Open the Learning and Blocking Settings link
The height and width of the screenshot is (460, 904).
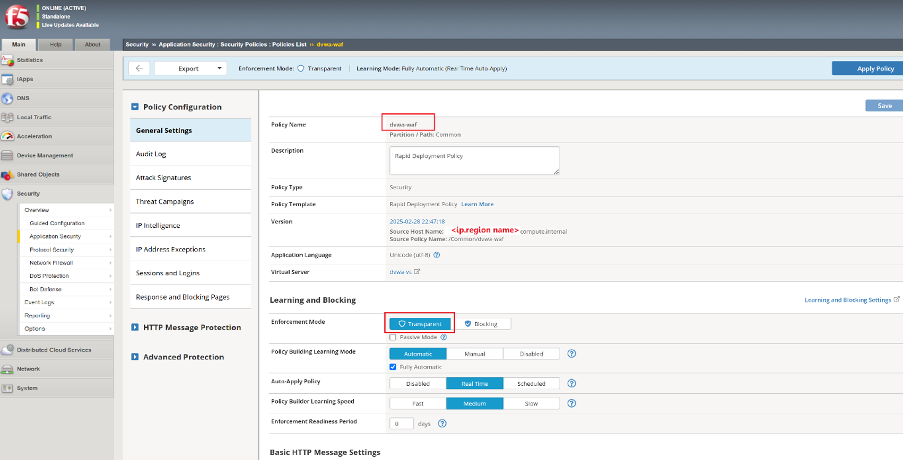tap(846, 299)
